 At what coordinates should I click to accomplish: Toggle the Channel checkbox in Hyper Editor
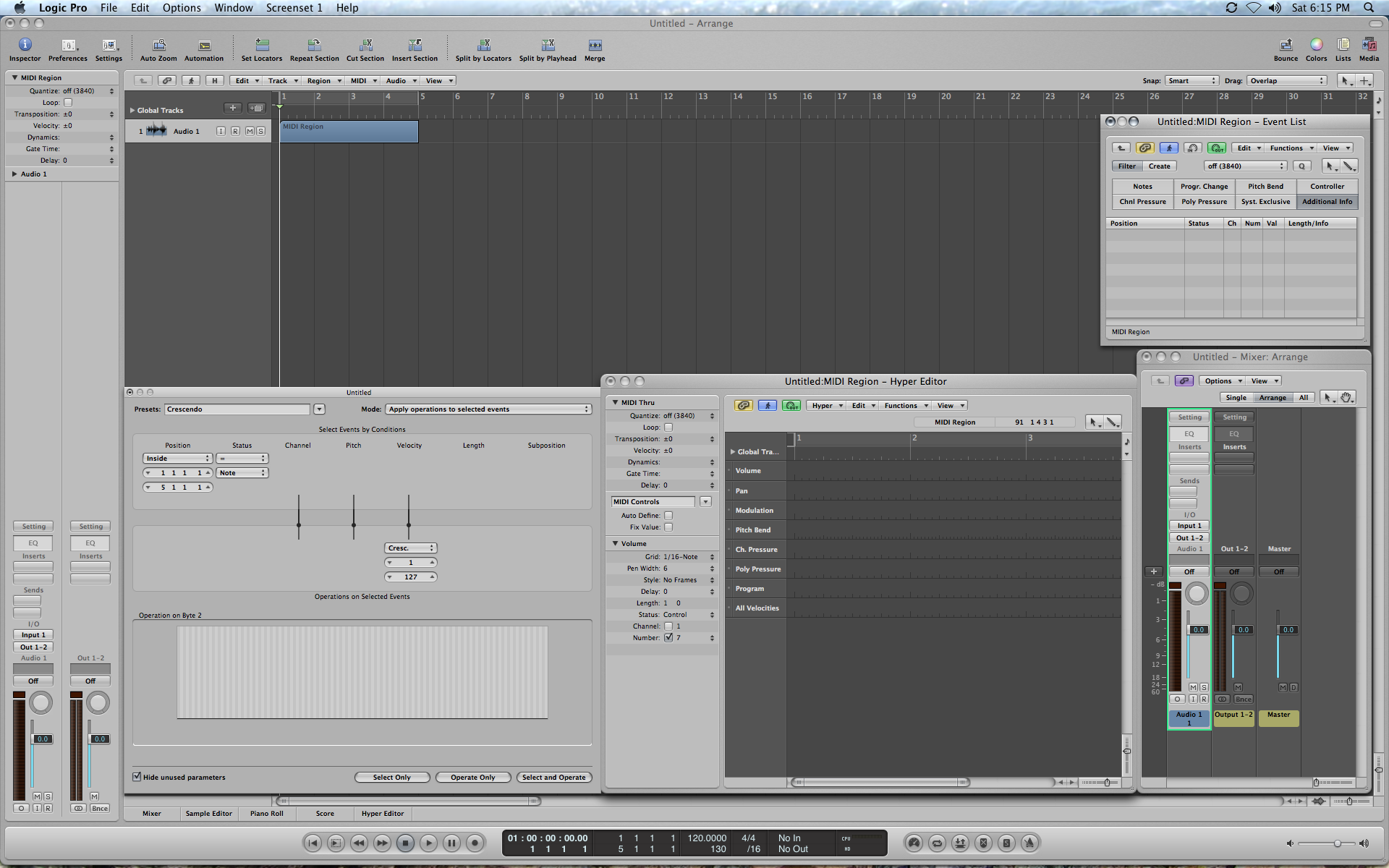668,626
